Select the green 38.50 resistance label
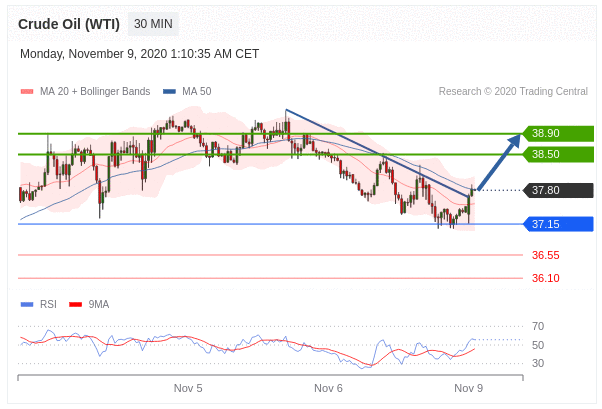Screen dimensions: 602x409 (x=558, y=154)
